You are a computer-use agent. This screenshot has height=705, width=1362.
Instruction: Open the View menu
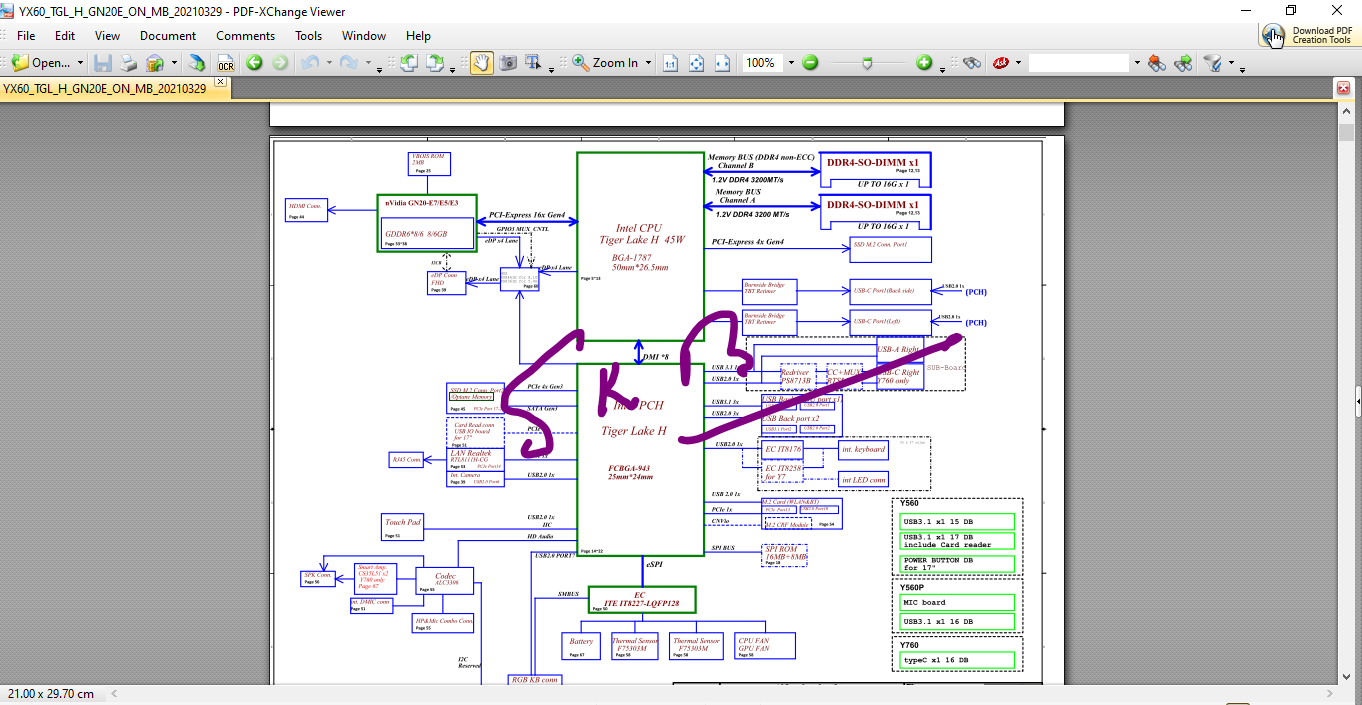pos(107,36)
